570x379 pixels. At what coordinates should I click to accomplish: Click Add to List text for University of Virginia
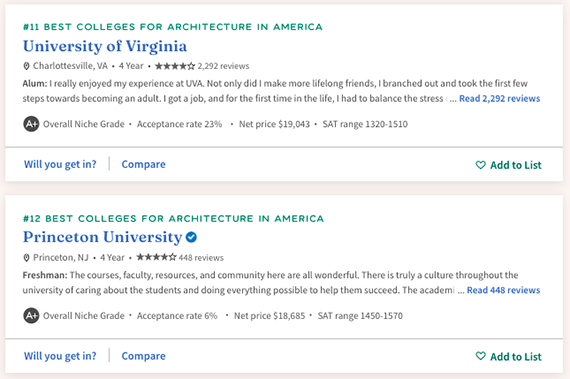click(x=516, y=165)
